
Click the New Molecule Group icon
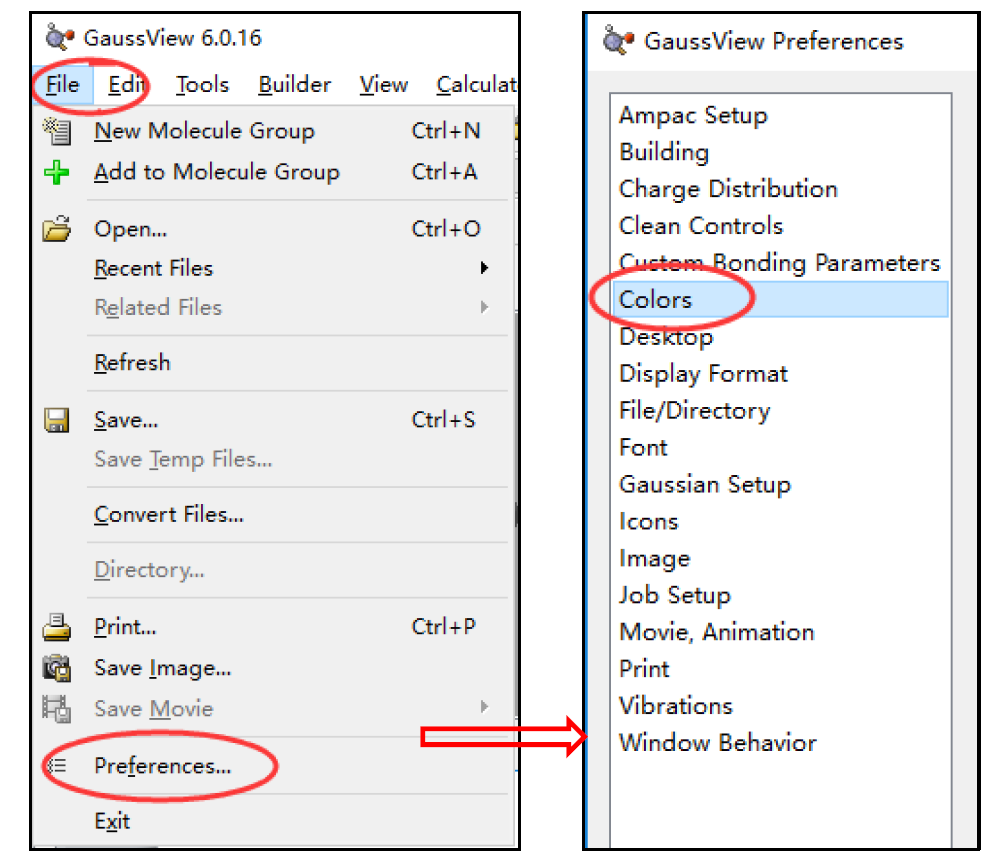point(57,130)
